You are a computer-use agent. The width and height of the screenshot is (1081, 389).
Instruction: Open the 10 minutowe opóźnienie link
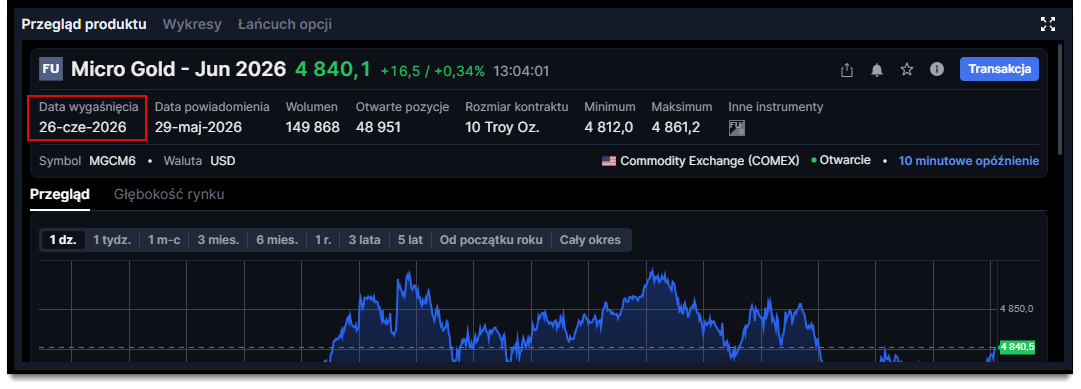pyautogui.click(x=969, y=161)
